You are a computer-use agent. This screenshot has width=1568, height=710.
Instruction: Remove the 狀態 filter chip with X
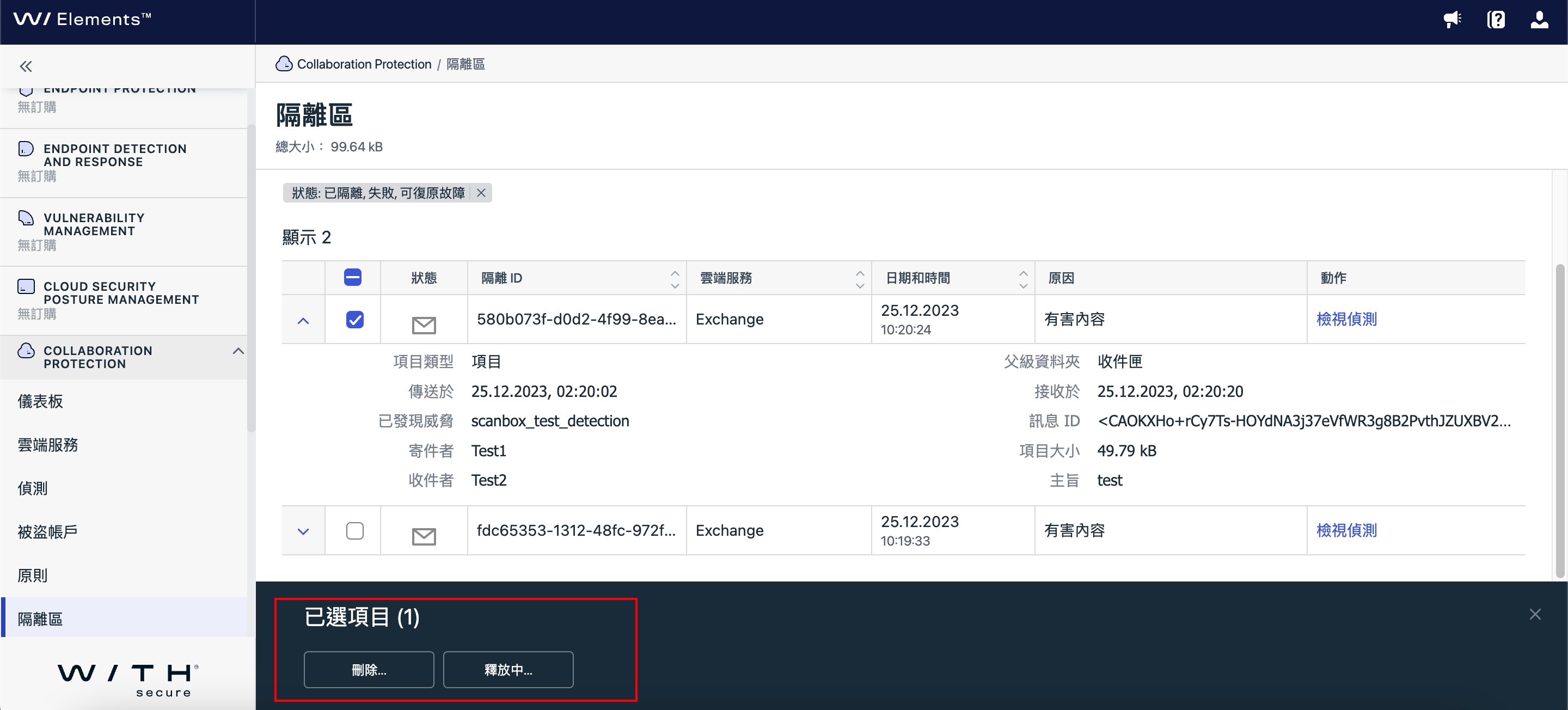(x=481, y=193)
